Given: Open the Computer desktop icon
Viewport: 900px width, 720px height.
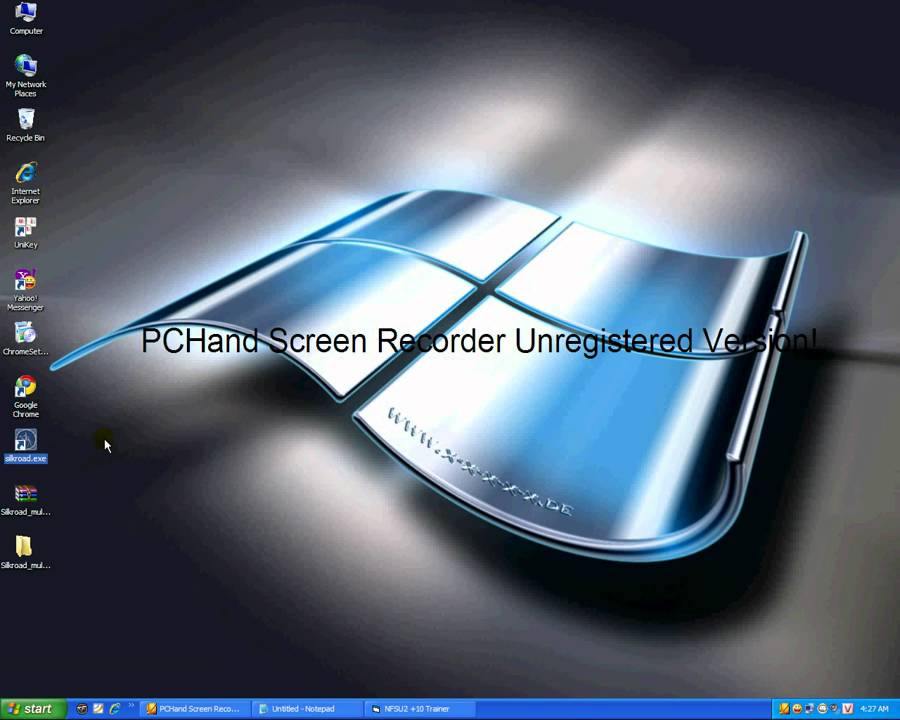Looking at the screenshot, I should click(x=26, y=17).
